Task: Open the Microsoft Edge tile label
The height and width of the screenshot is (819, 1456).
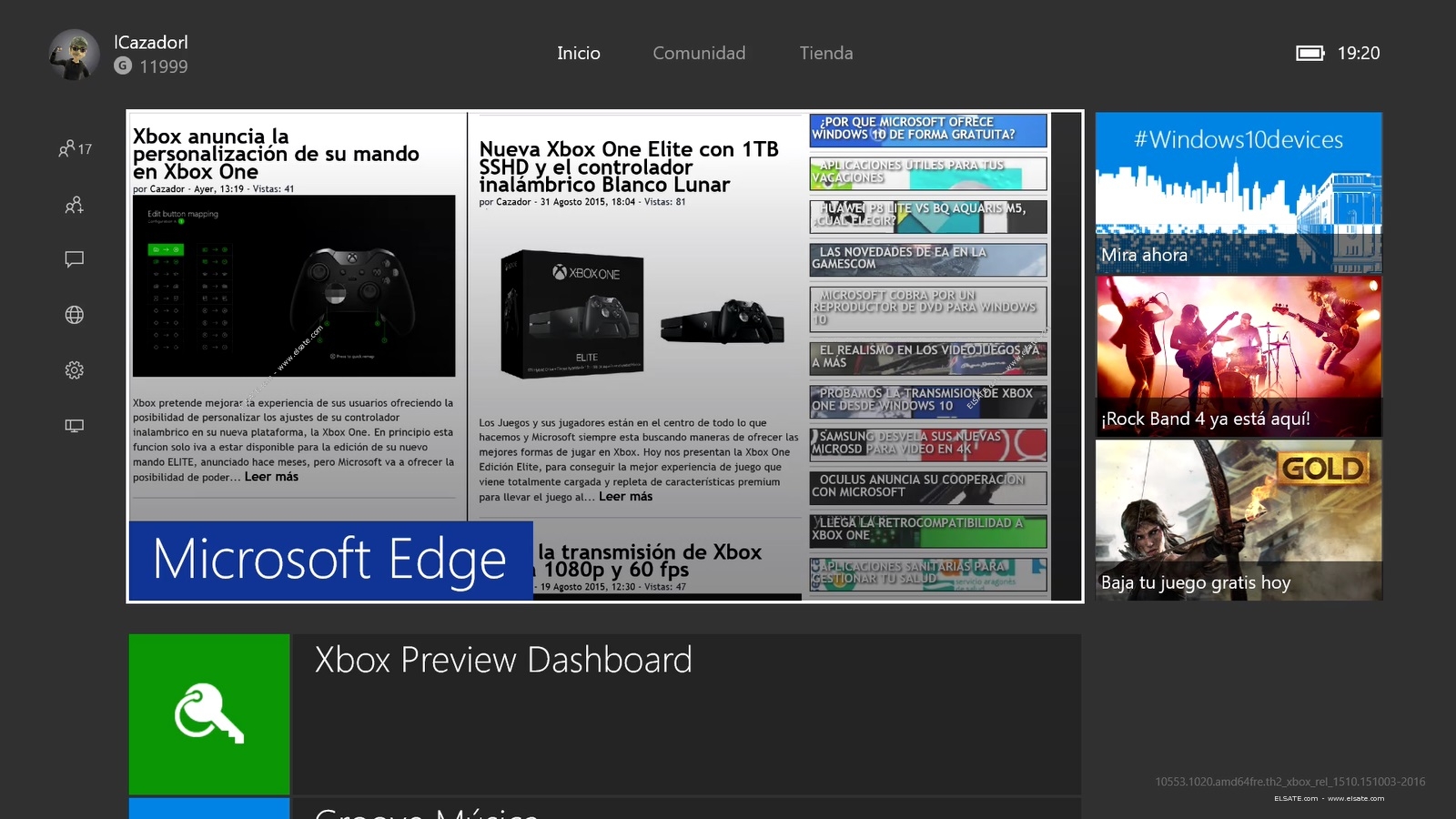Action: tap(330, 560)
